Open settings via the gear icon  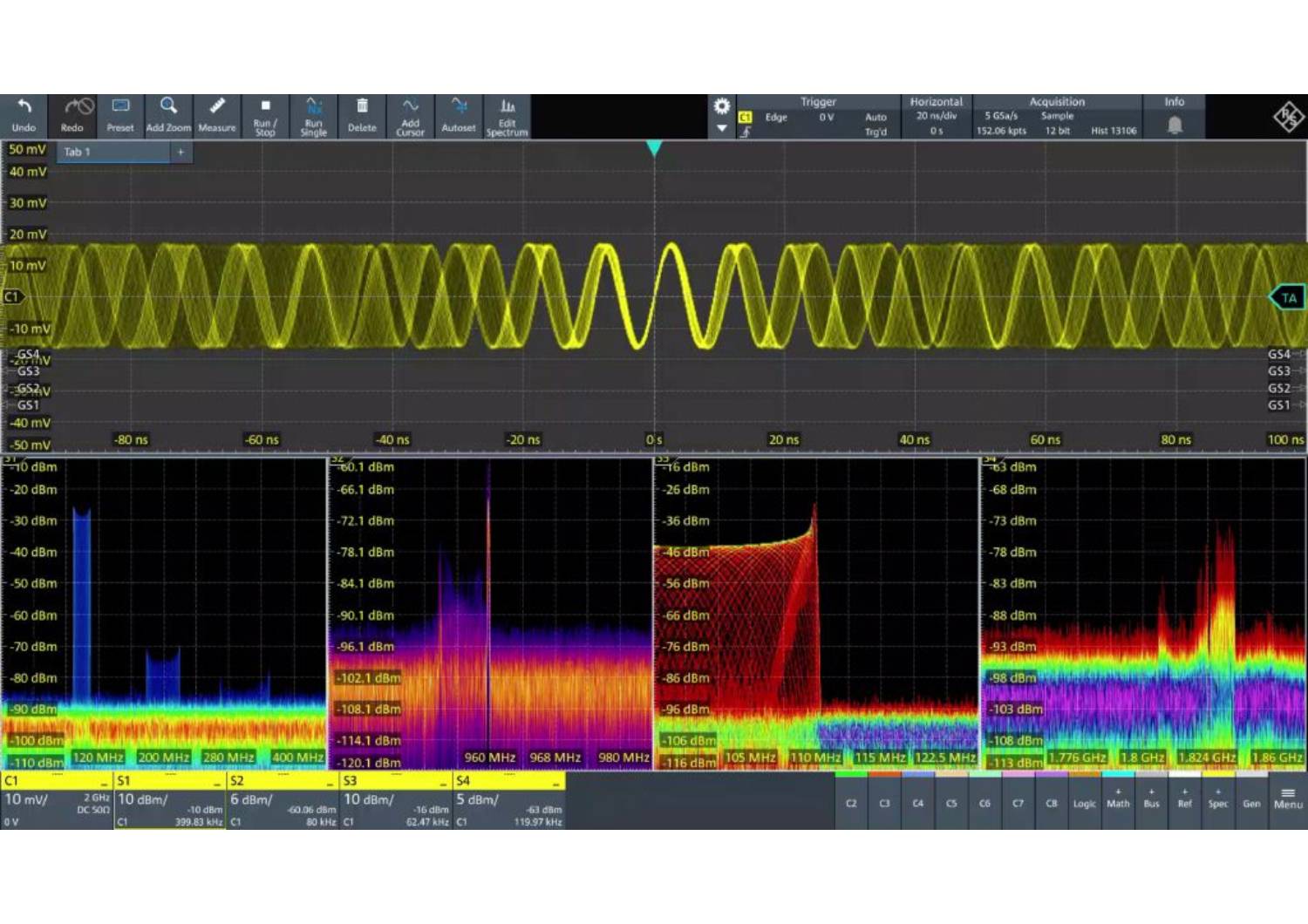(x=722, y=106)
